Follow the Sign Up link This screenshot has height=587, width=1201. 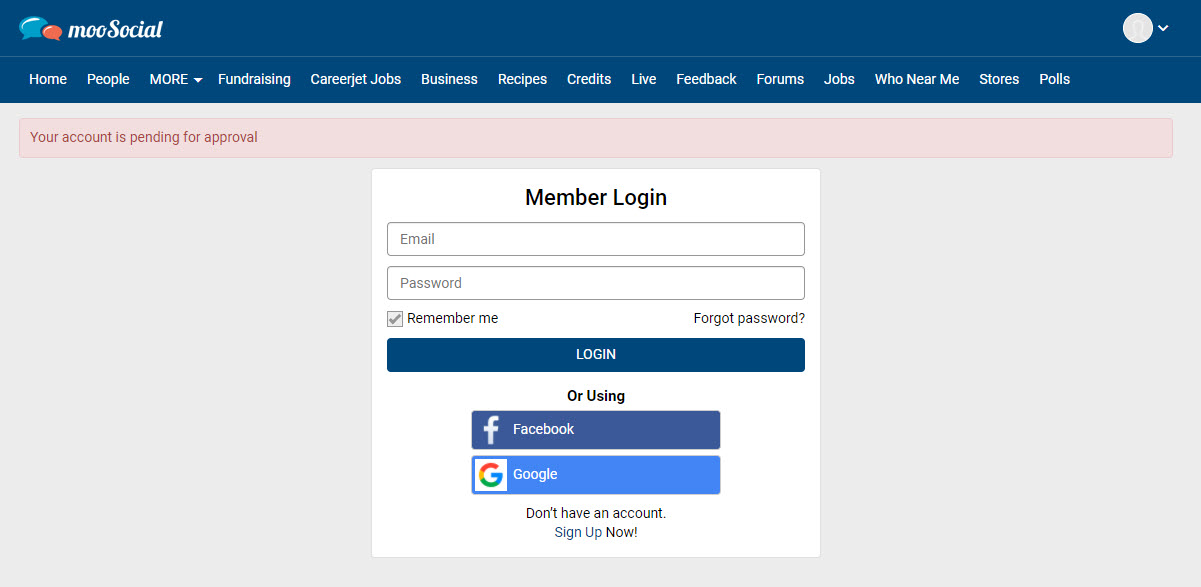click(578, 532)
